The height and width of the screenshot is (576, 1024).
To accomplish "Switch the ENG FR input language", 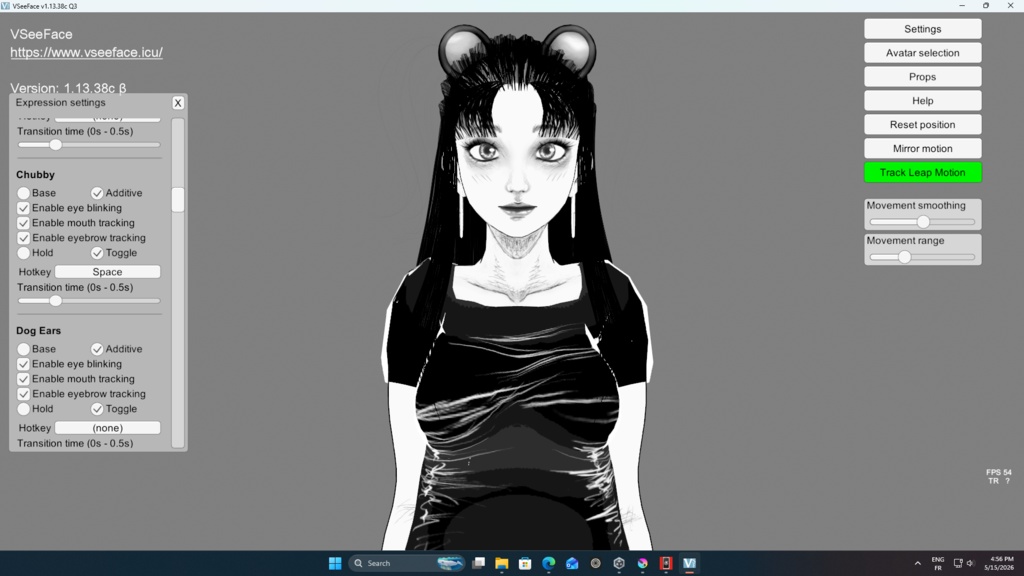I will click(x=938, y=563).
